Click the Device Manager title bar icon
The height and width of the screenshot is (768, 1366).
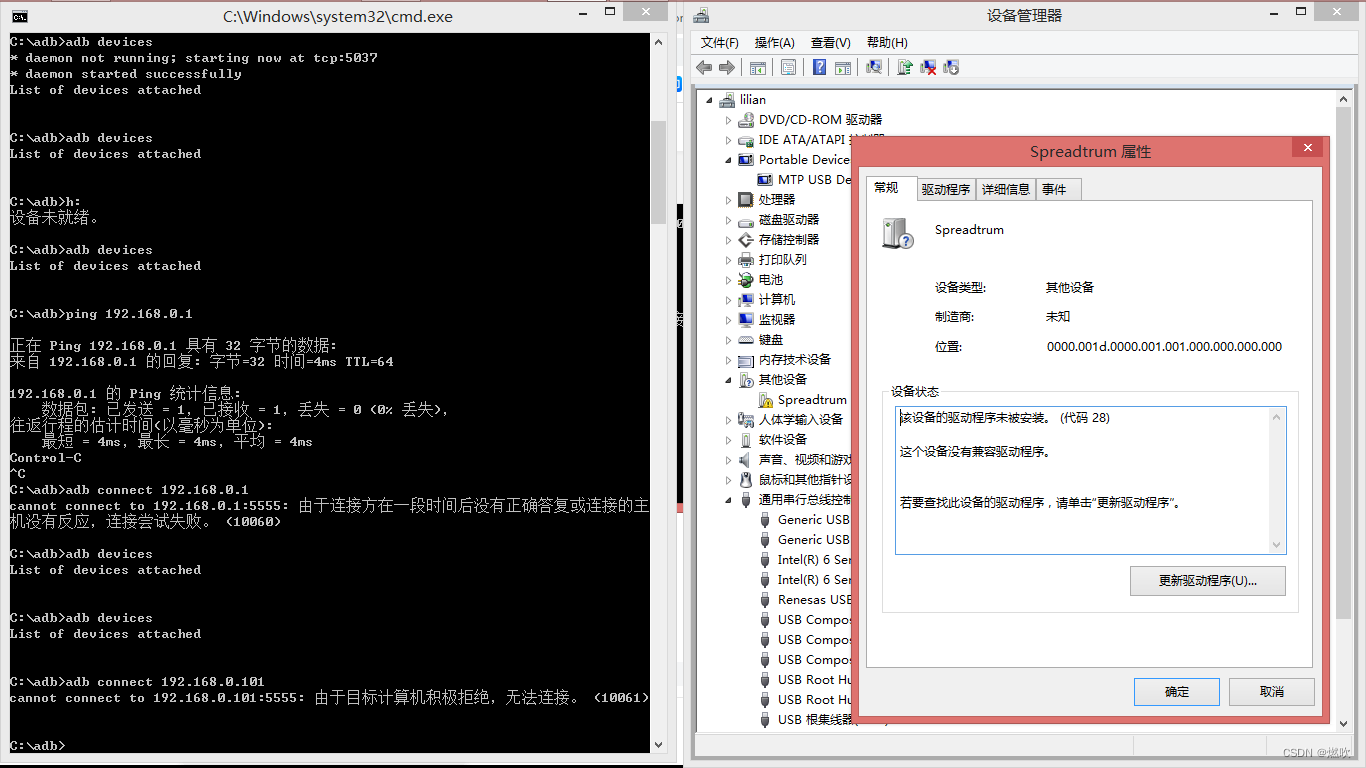pyautogui.click(x=701, y=16)
